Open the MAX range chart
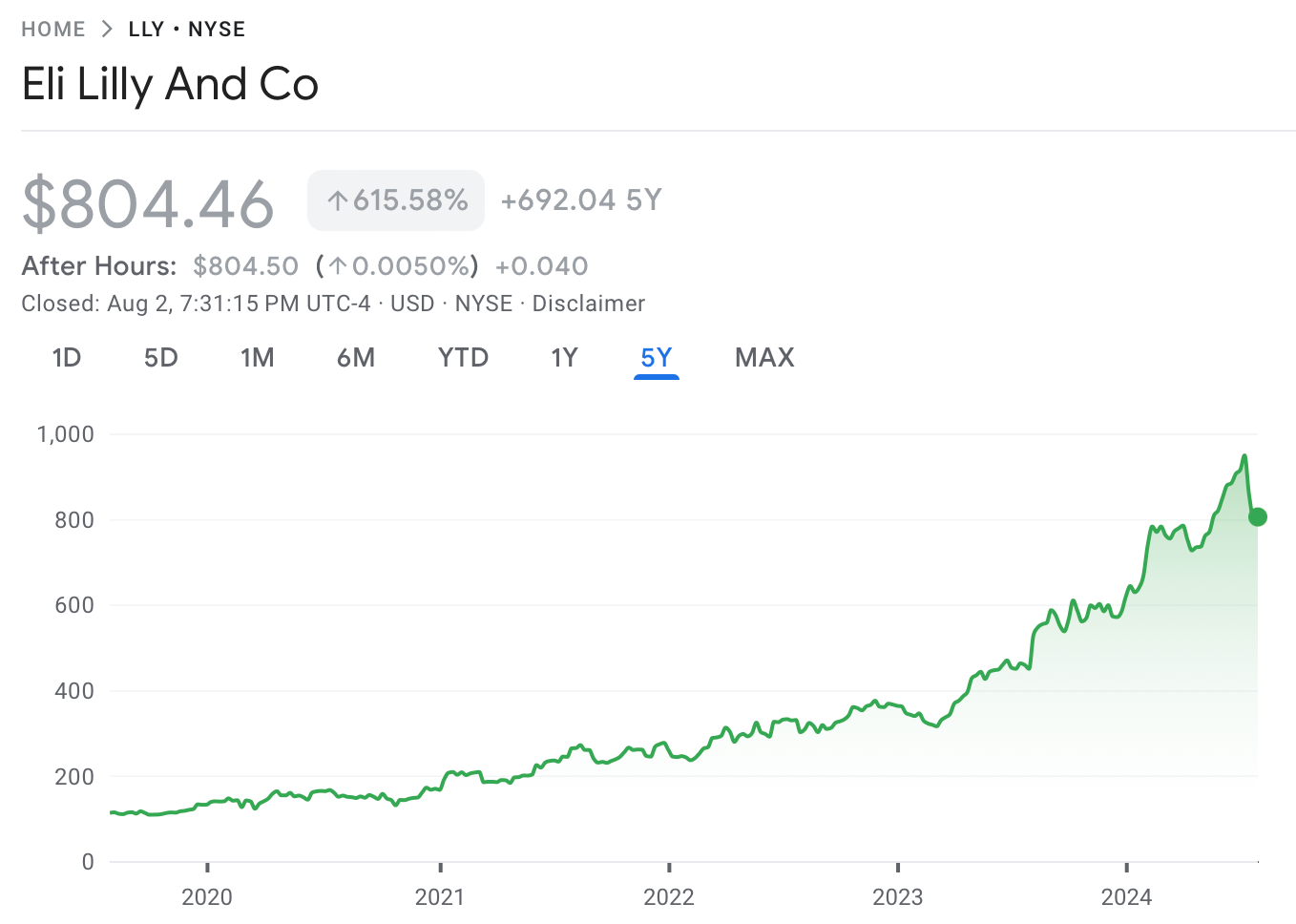Screen dimensions: 1296x924 coord(764,358)
